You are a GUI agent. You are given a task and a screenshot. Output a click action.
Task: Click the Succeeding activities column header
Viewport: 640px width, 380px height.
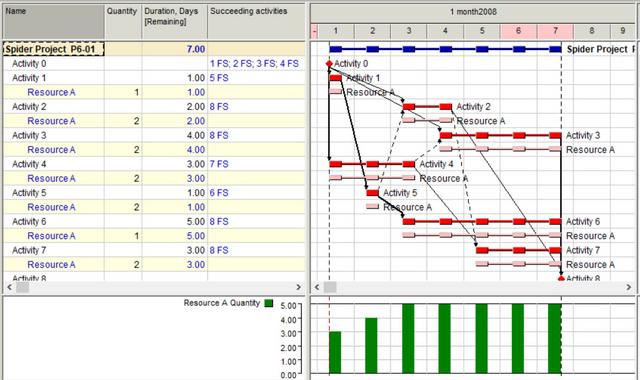click(256, 22)
